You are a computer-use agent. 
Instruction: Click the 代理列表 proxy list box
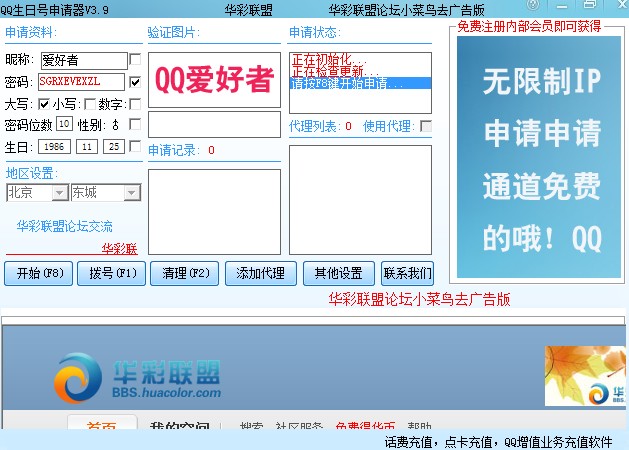tap(360, 200)
